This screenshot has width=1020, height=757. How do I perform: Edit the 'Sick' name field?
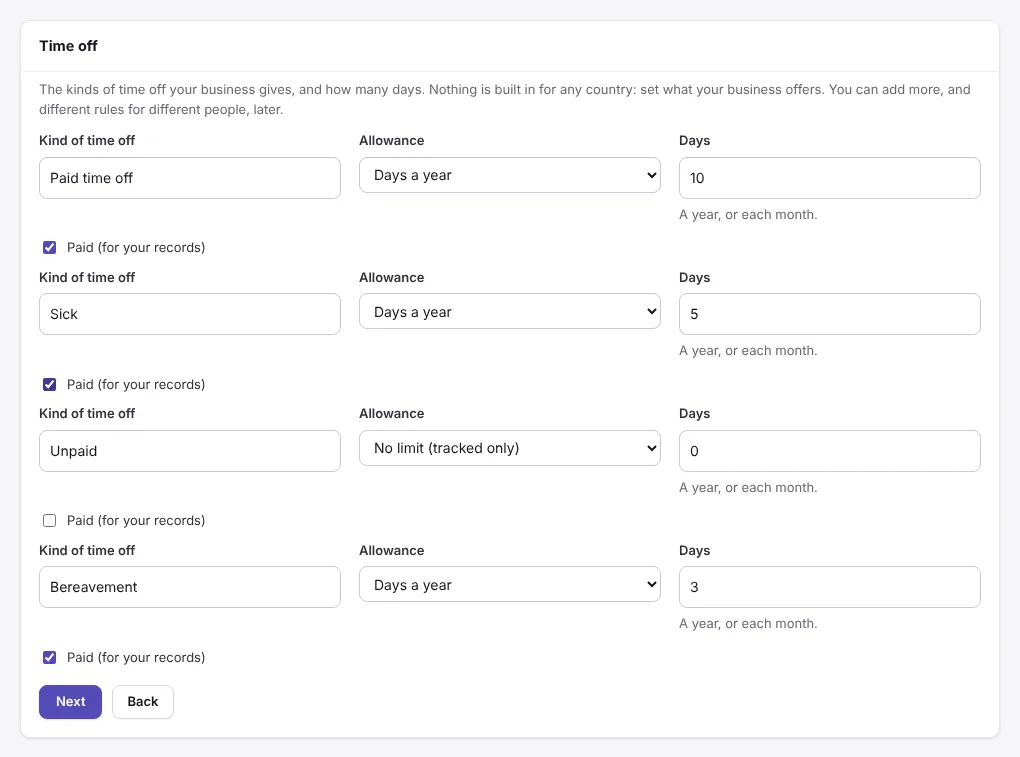click(x=190, y=314)
